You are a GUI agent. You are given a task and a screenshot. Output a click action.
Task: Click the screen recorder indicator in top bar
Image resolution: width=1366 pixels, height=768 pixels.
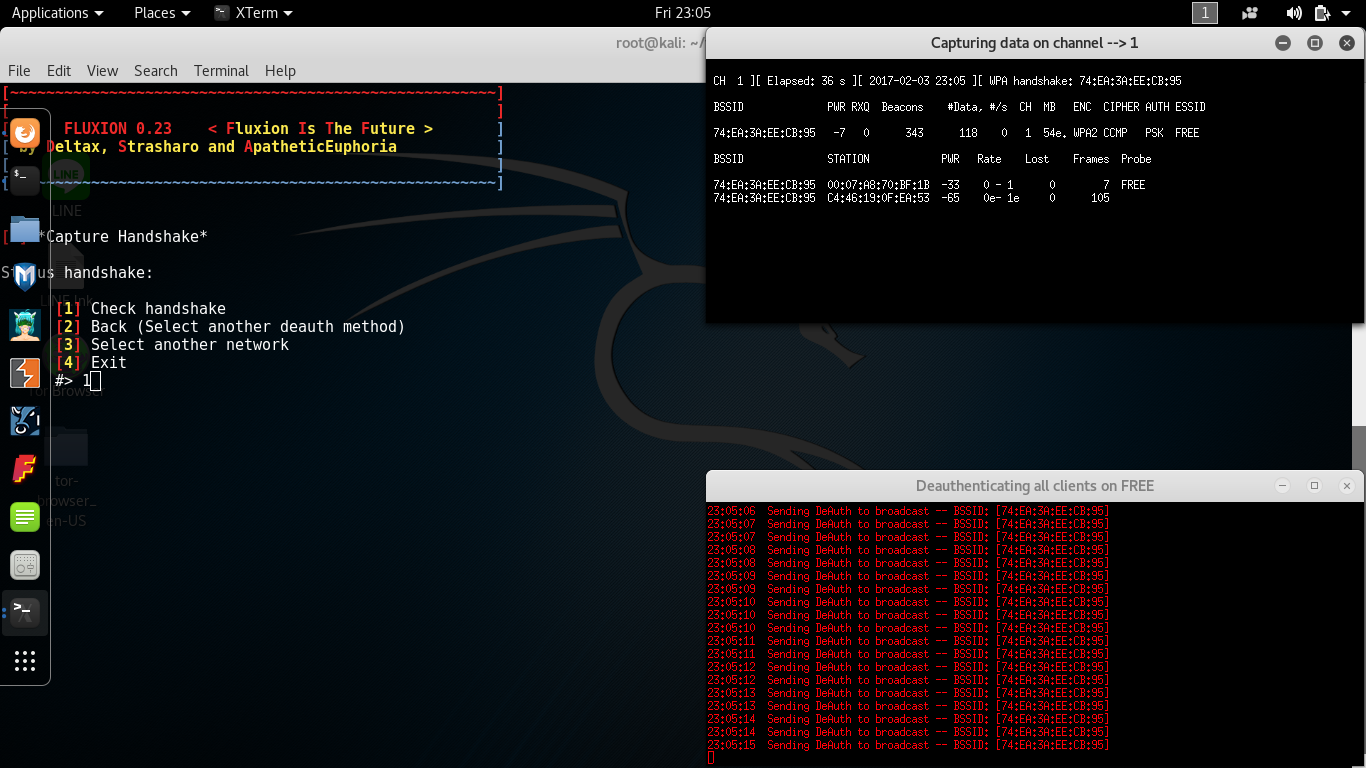click(1250, 13)
